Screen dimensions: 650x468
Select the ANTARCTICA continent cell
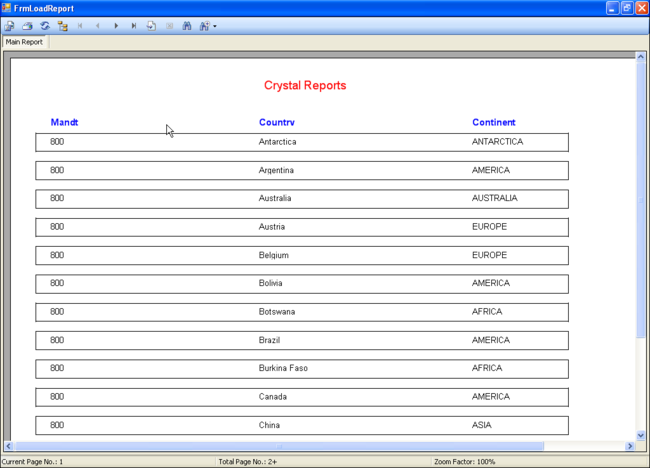pyautogui.click(x=497, y=142)
